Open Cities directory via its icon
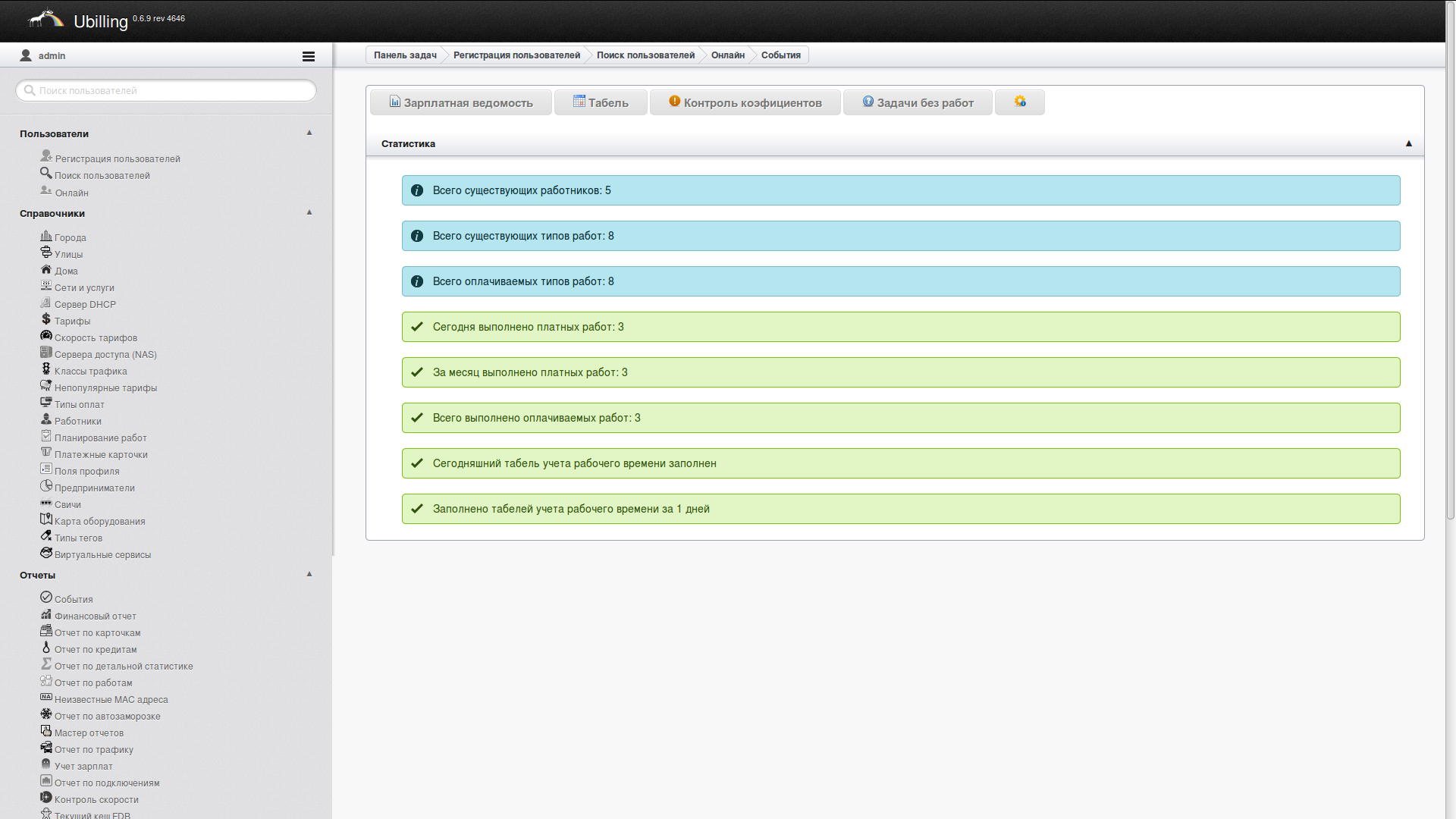Screen dimensions: 1456x819 point(46,237)
